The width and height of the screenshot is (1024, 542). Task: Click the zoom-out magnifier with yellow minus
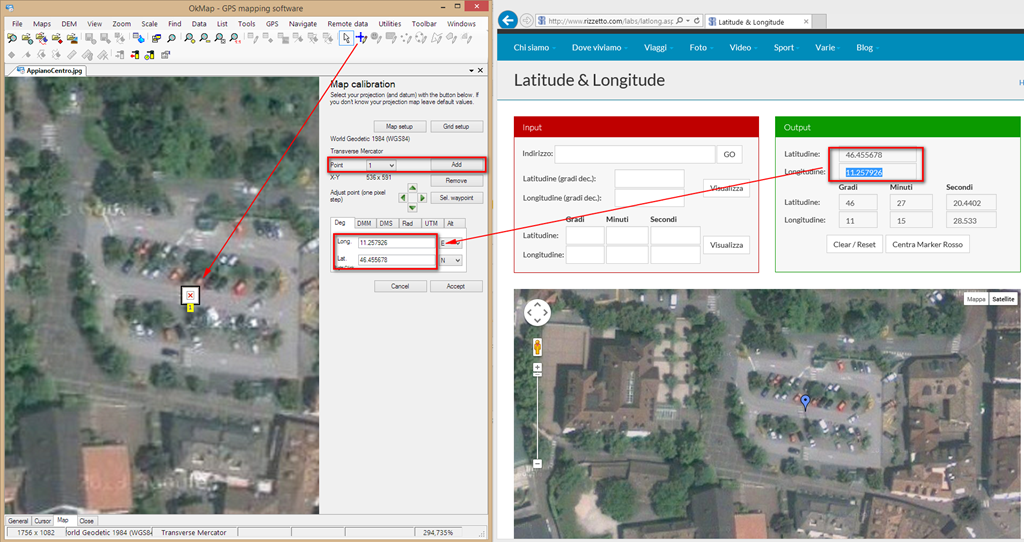point(204,39)
